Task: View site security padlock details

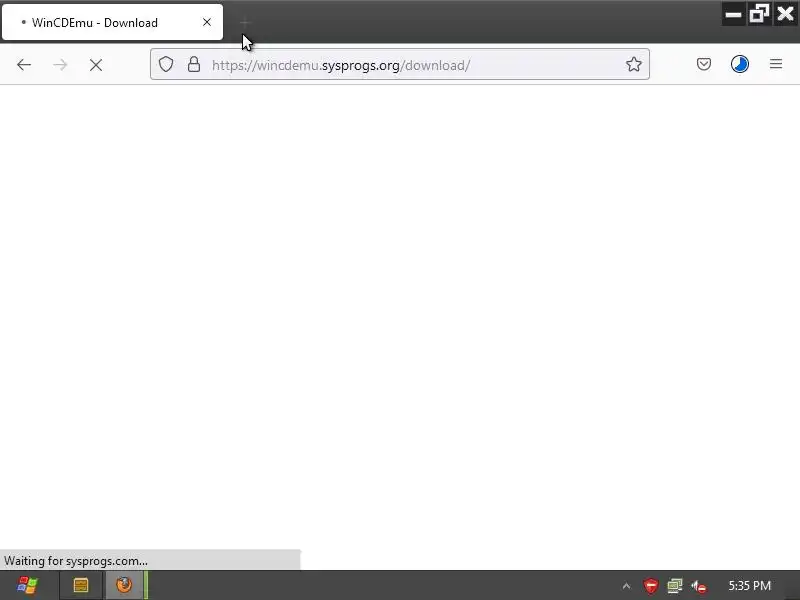Action: [194, 64]
